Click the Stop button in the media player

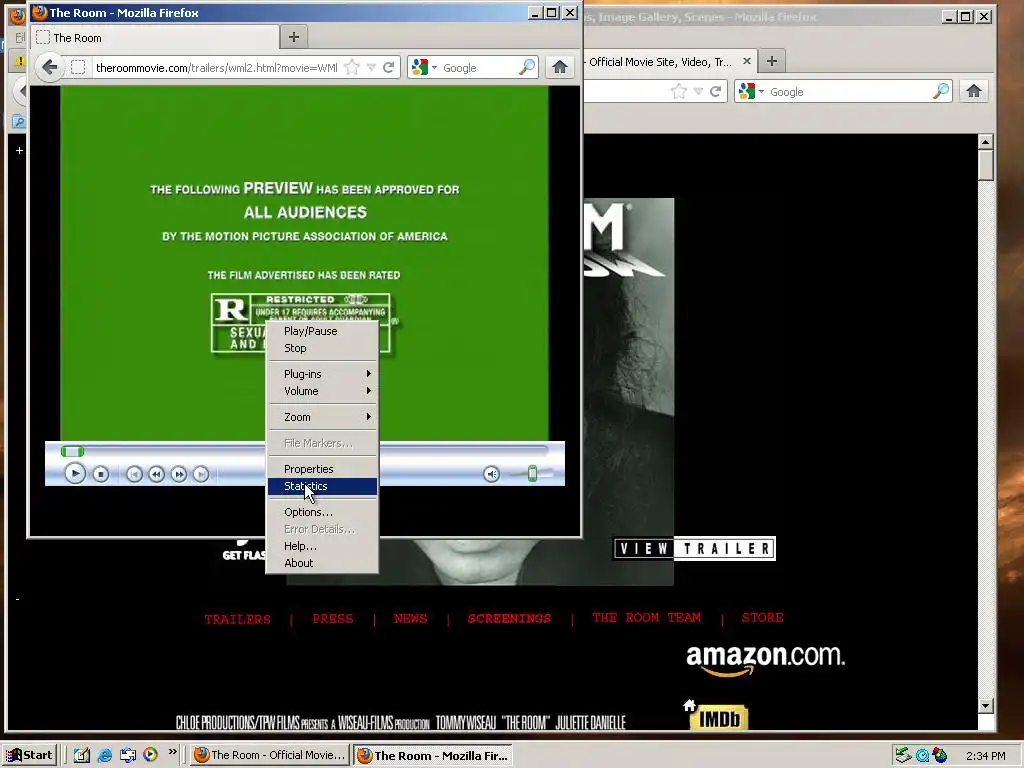101,474
